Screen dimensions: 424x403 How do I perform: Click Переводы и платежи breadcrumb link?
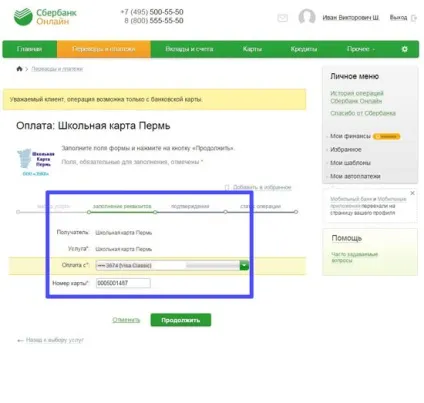coord(57,69)
